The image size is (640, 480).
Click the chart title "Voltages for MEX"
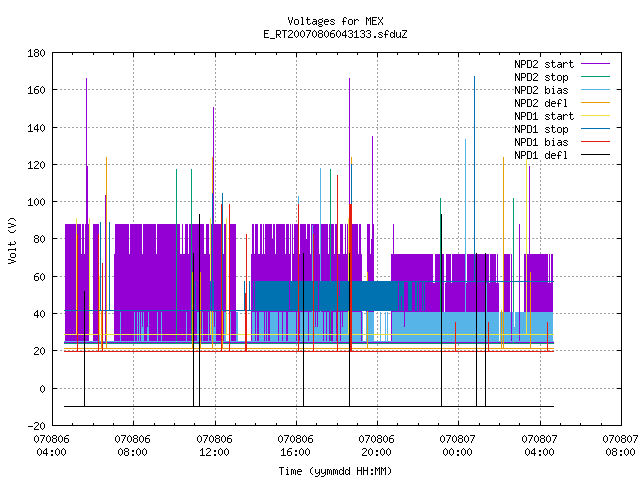(335, 21)
